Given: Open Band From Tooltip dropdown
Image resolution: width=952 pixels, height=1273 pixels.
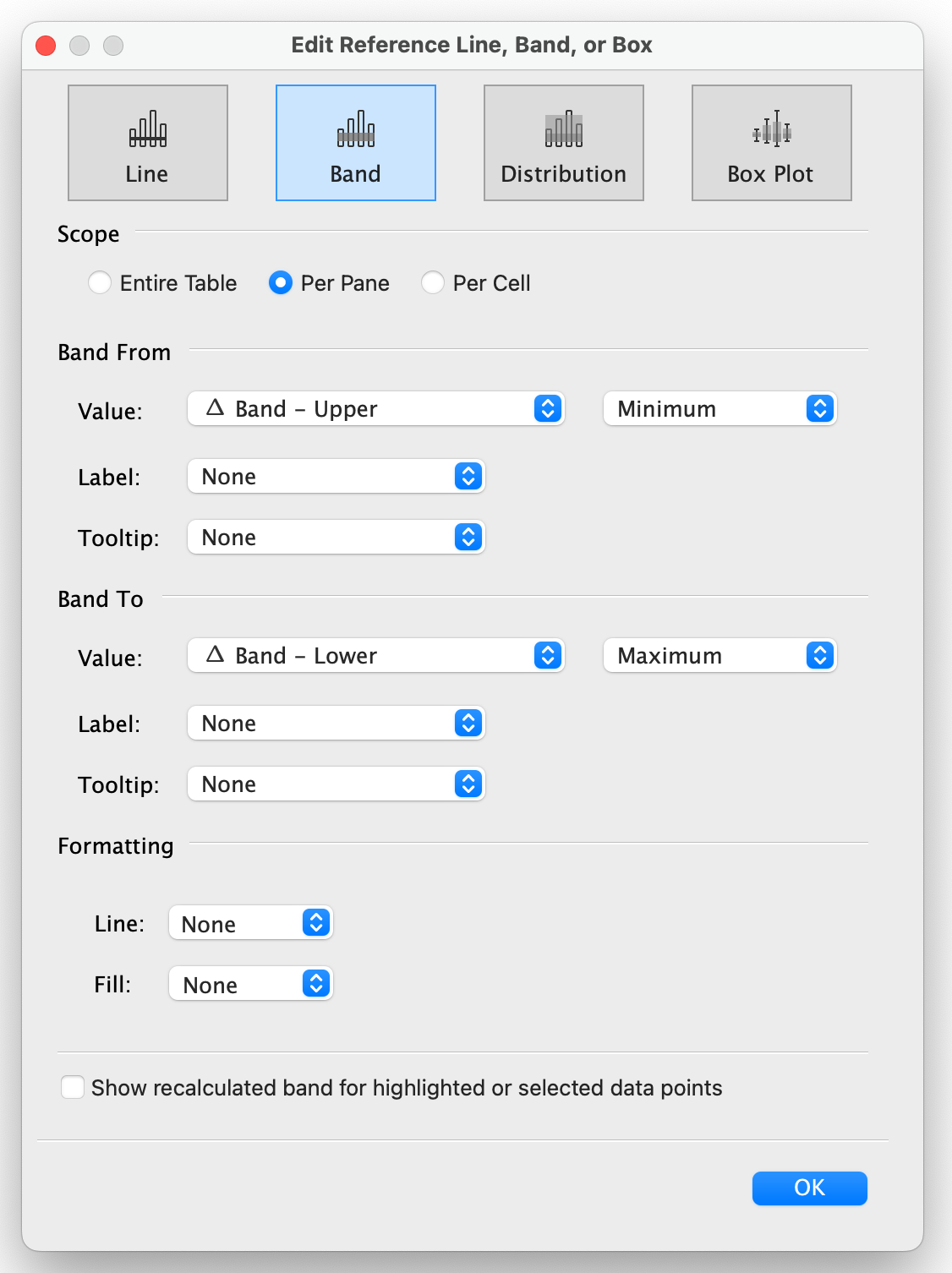Looking at the screenshot, I should tap(336, 538).
